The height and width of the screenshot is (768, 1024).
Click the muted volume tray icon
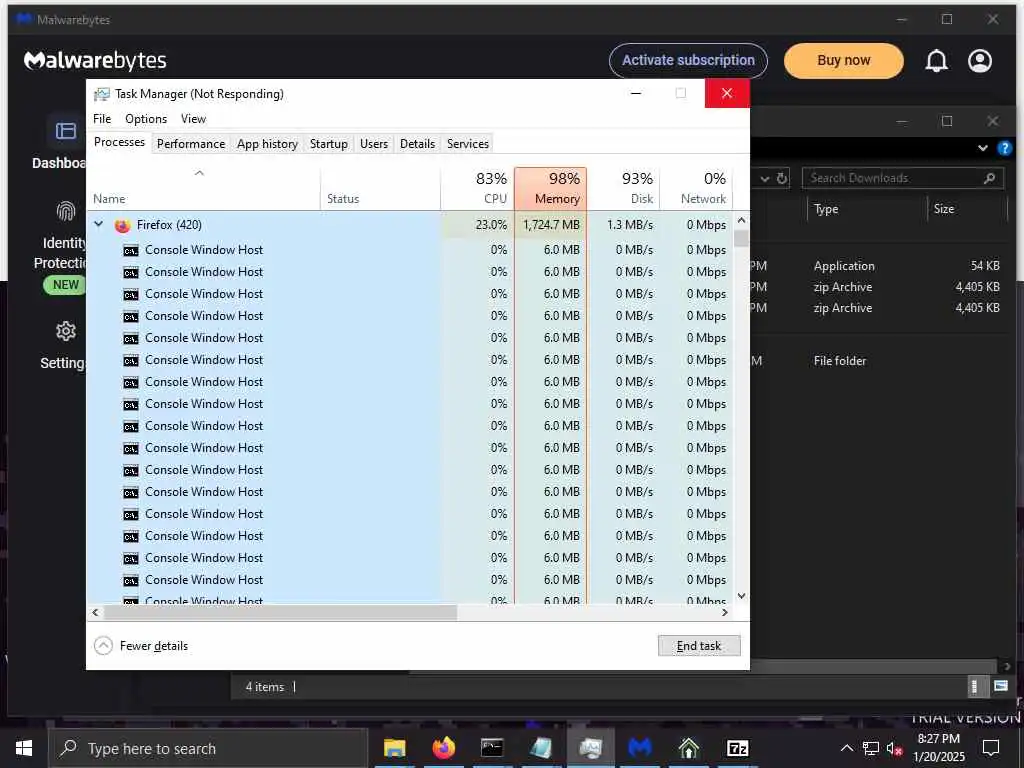[x=894, y=748]
